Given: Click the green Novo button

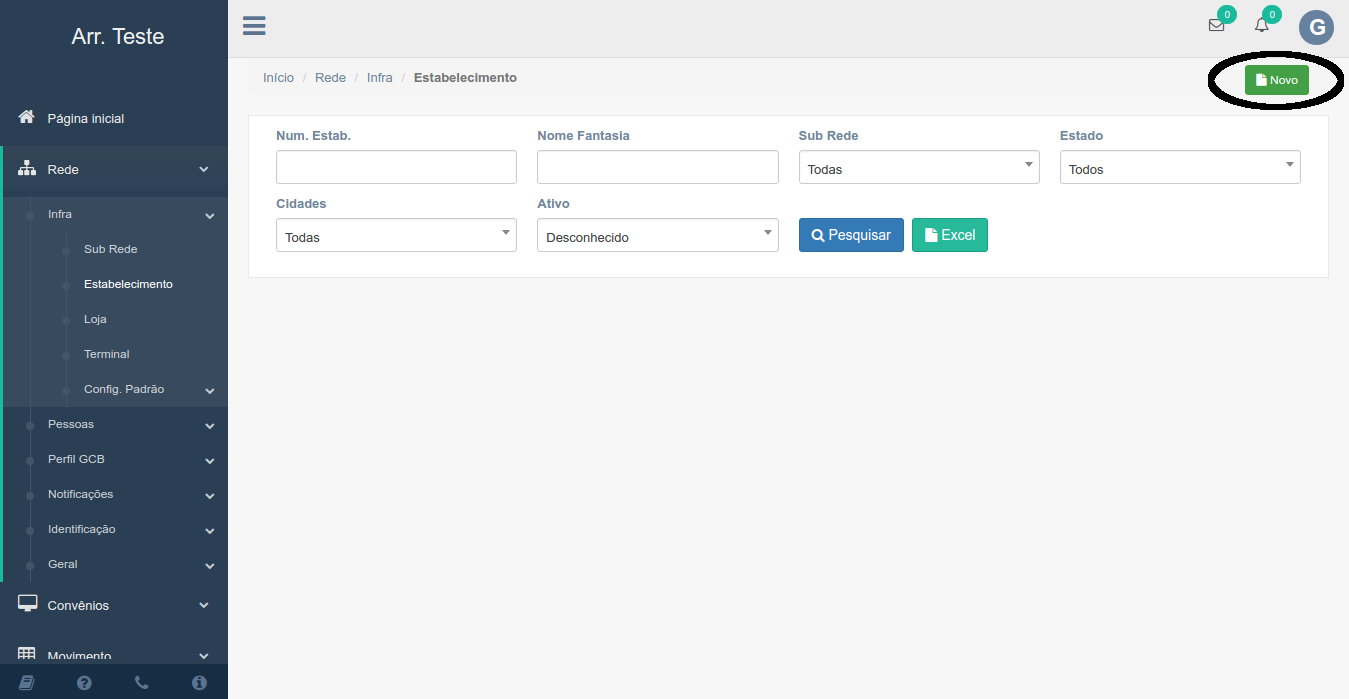Looking at the screenshot, I should (1276, 80).
